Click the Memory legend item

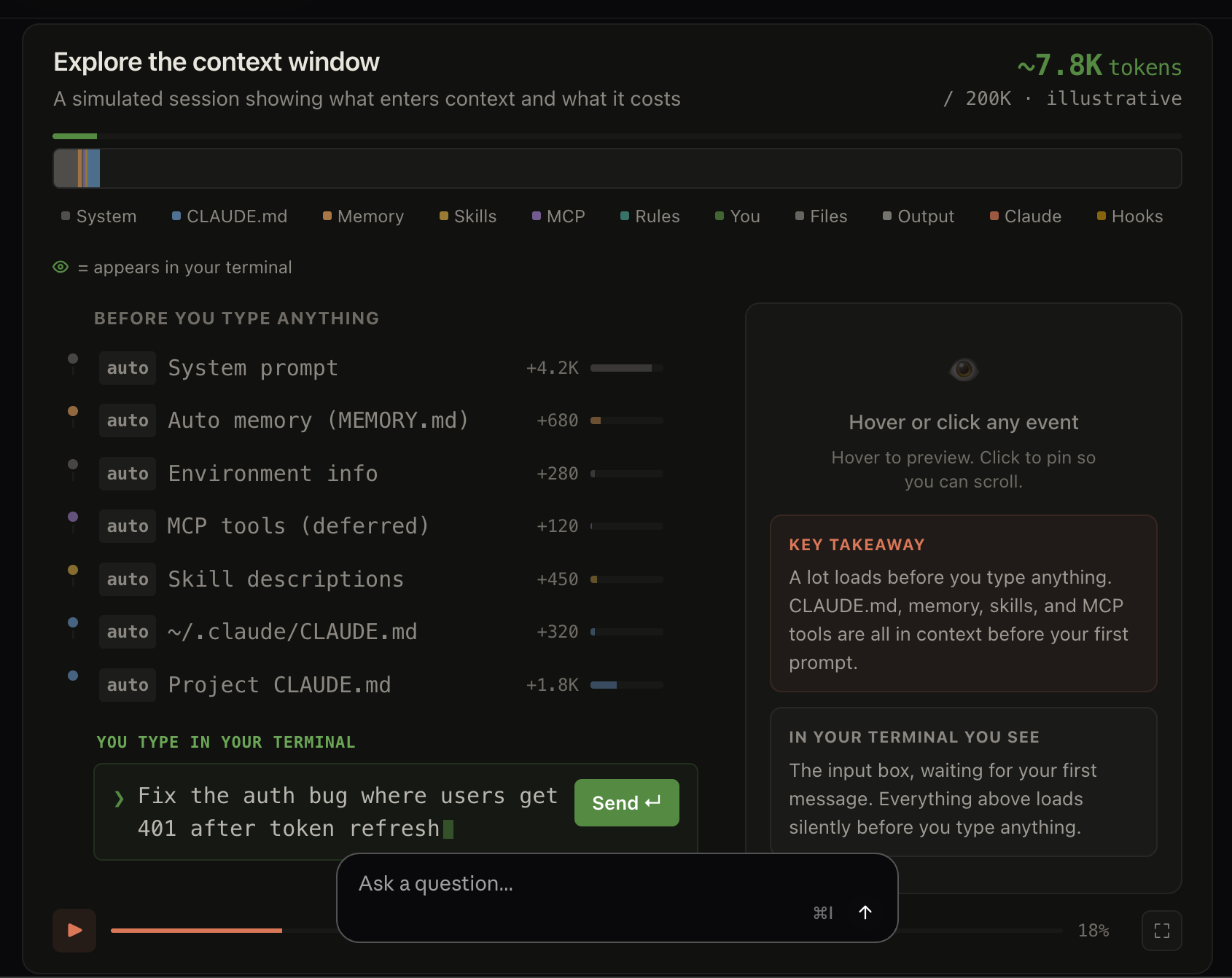(363, 216)
